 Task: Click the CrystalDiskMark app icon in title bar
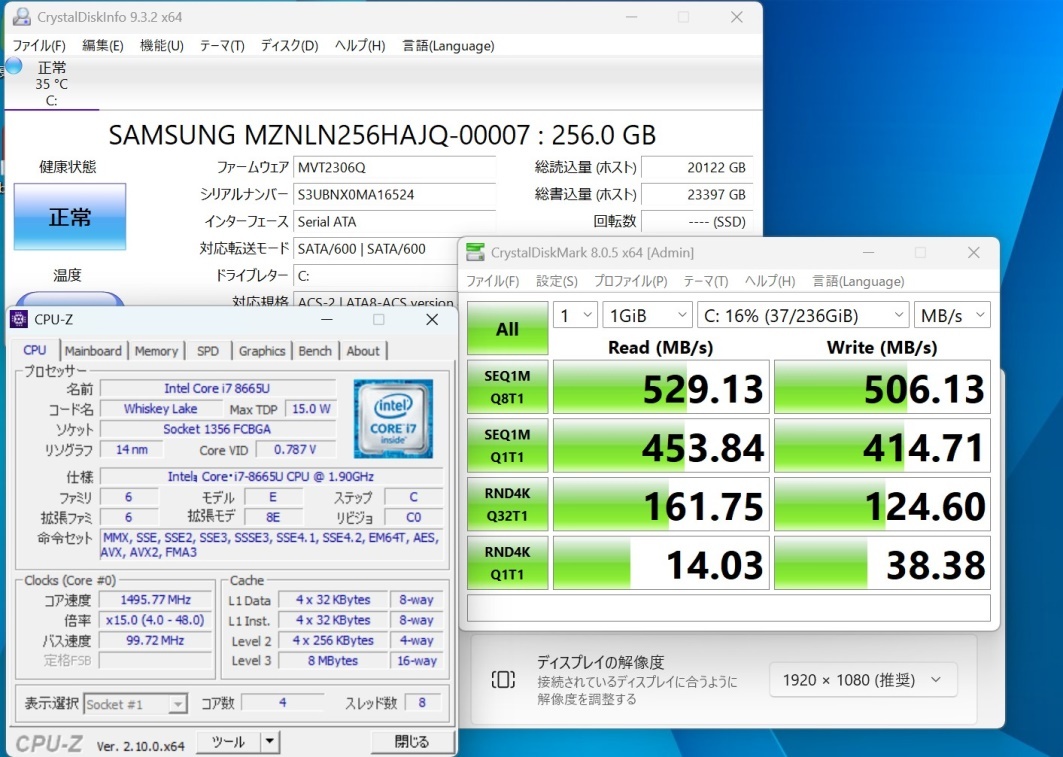[475, 253]
